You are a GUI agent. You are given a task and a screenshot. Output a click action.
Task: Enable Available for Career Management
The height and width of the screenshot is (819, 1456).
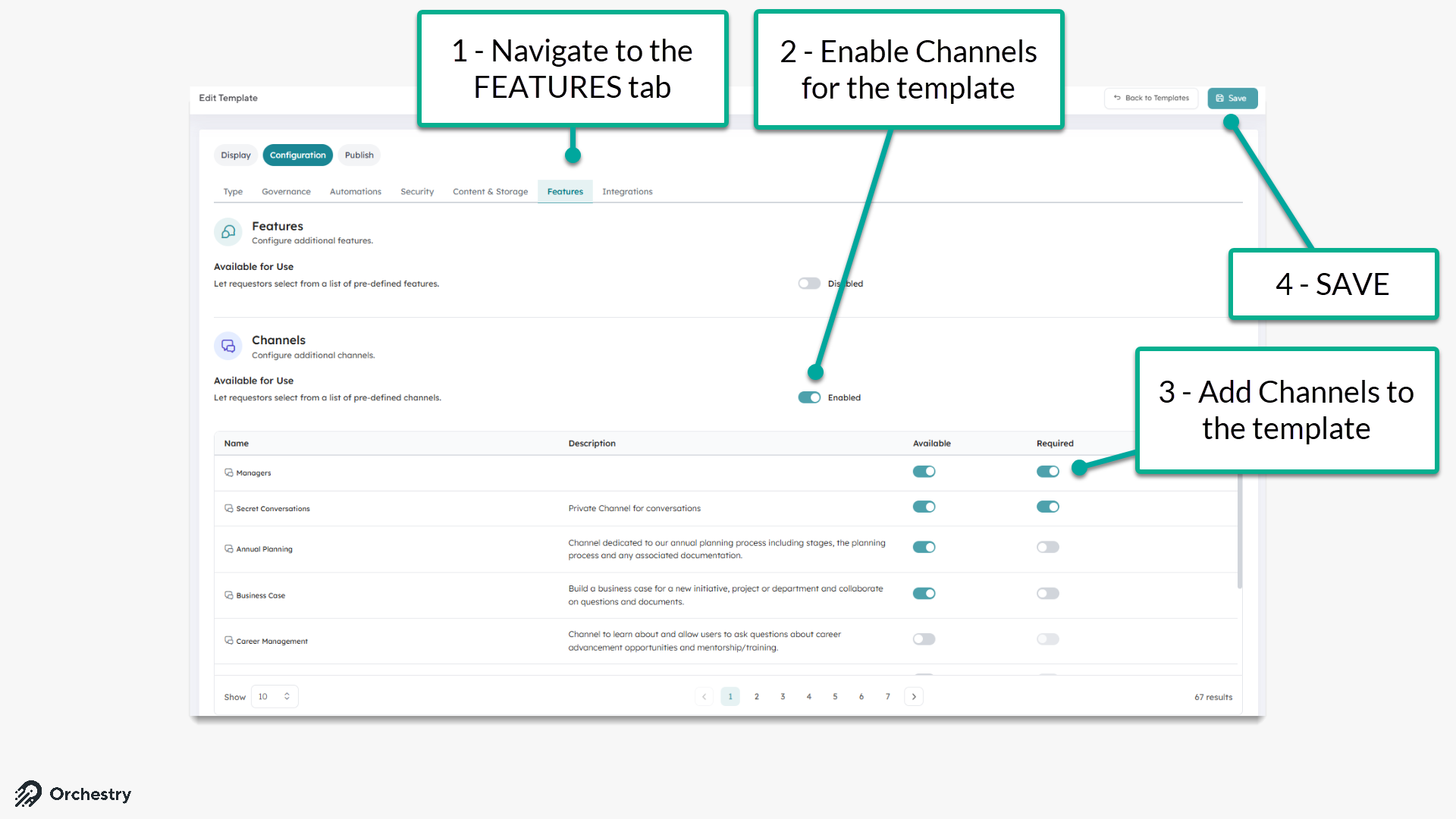(x=924, y=639)
